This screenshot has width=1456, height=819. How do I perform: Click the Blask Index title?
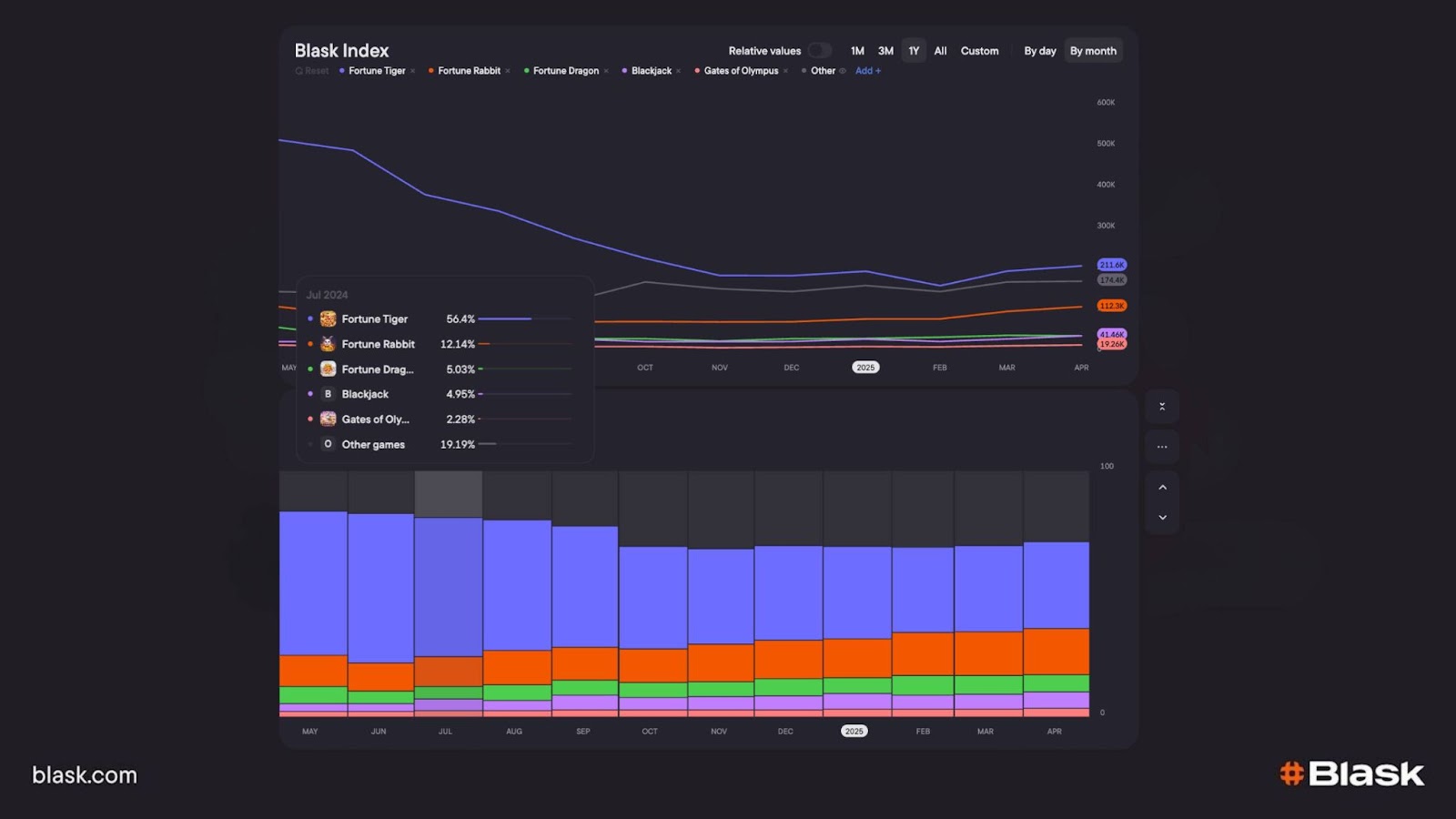[341, 51]
